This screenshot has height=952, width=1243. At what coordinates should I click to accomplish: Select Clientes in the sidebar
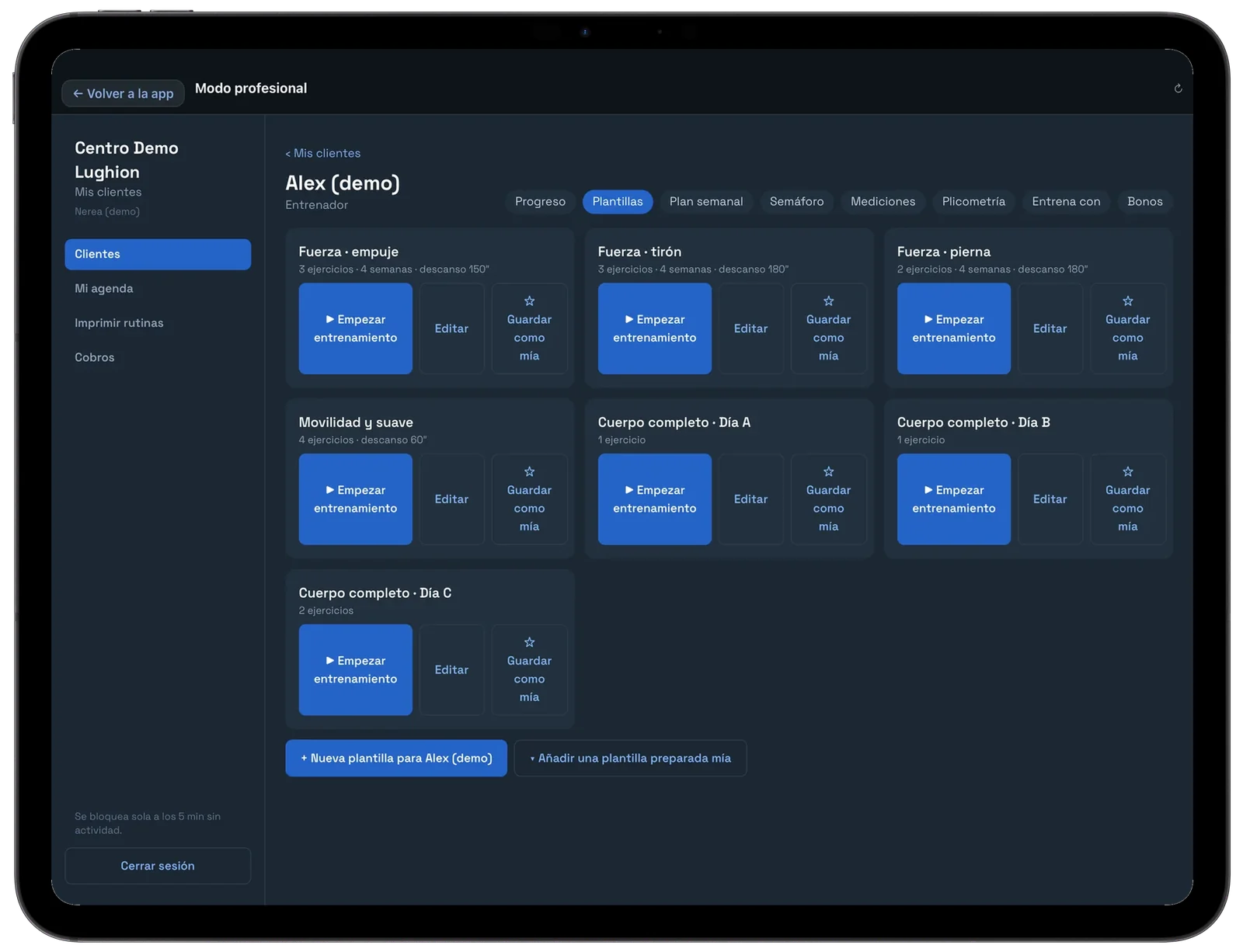point(158,254)
